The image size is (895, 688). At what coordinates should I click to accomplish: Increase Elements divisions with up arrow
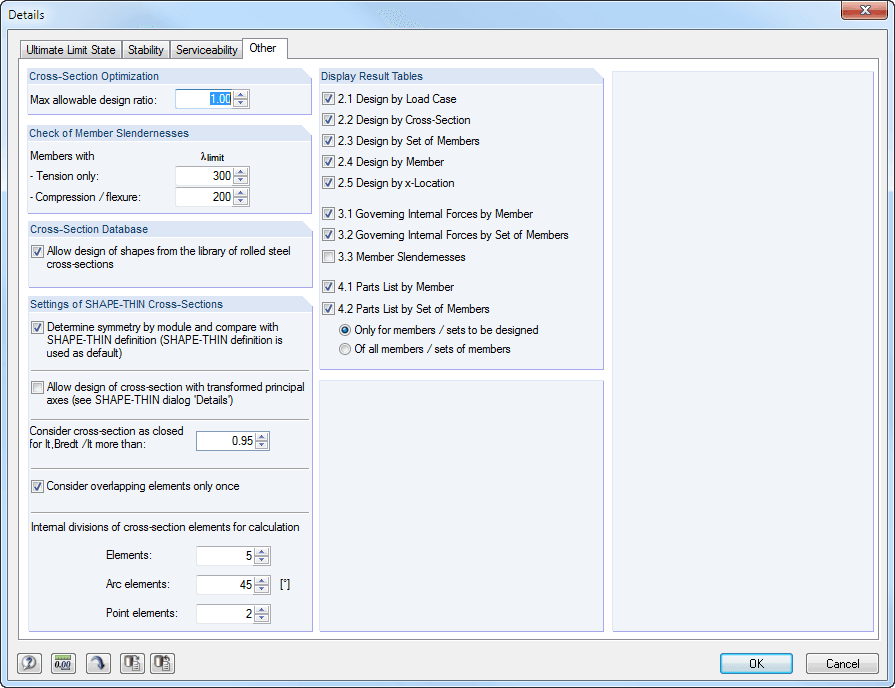point(261,552)
